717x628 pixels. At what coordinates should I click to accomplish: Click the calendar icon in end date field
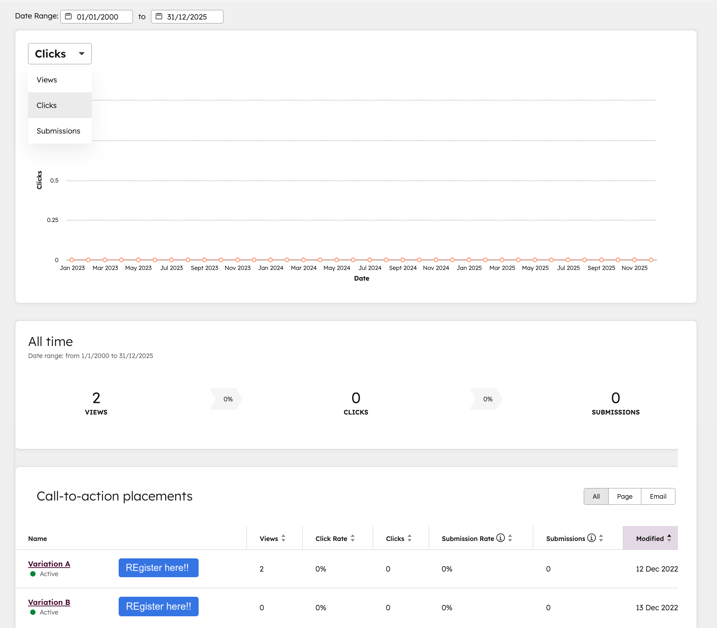159,17
